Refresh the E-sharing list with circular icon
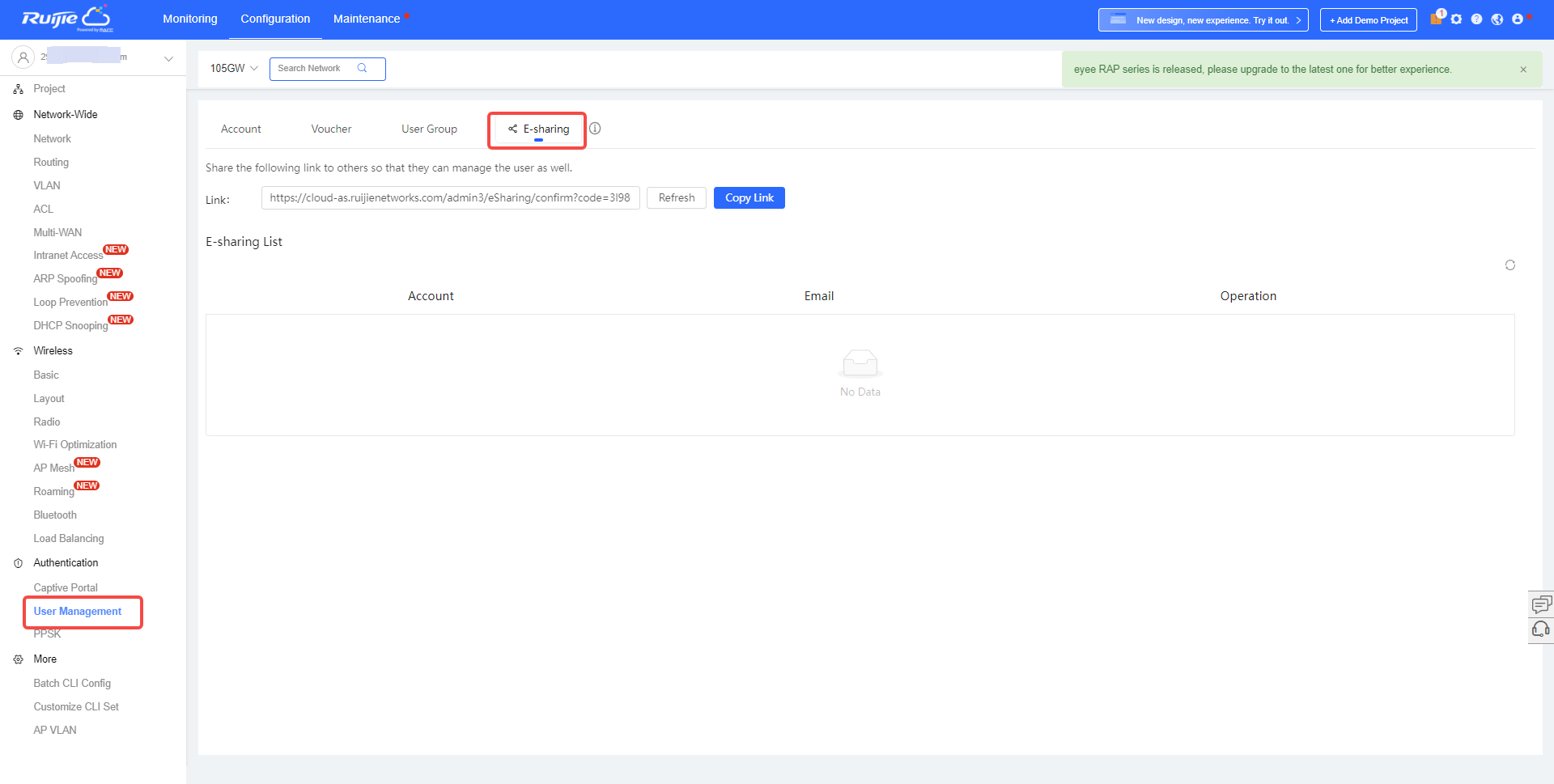The width and height of the screenshot is (1554, 784). 1509,265
